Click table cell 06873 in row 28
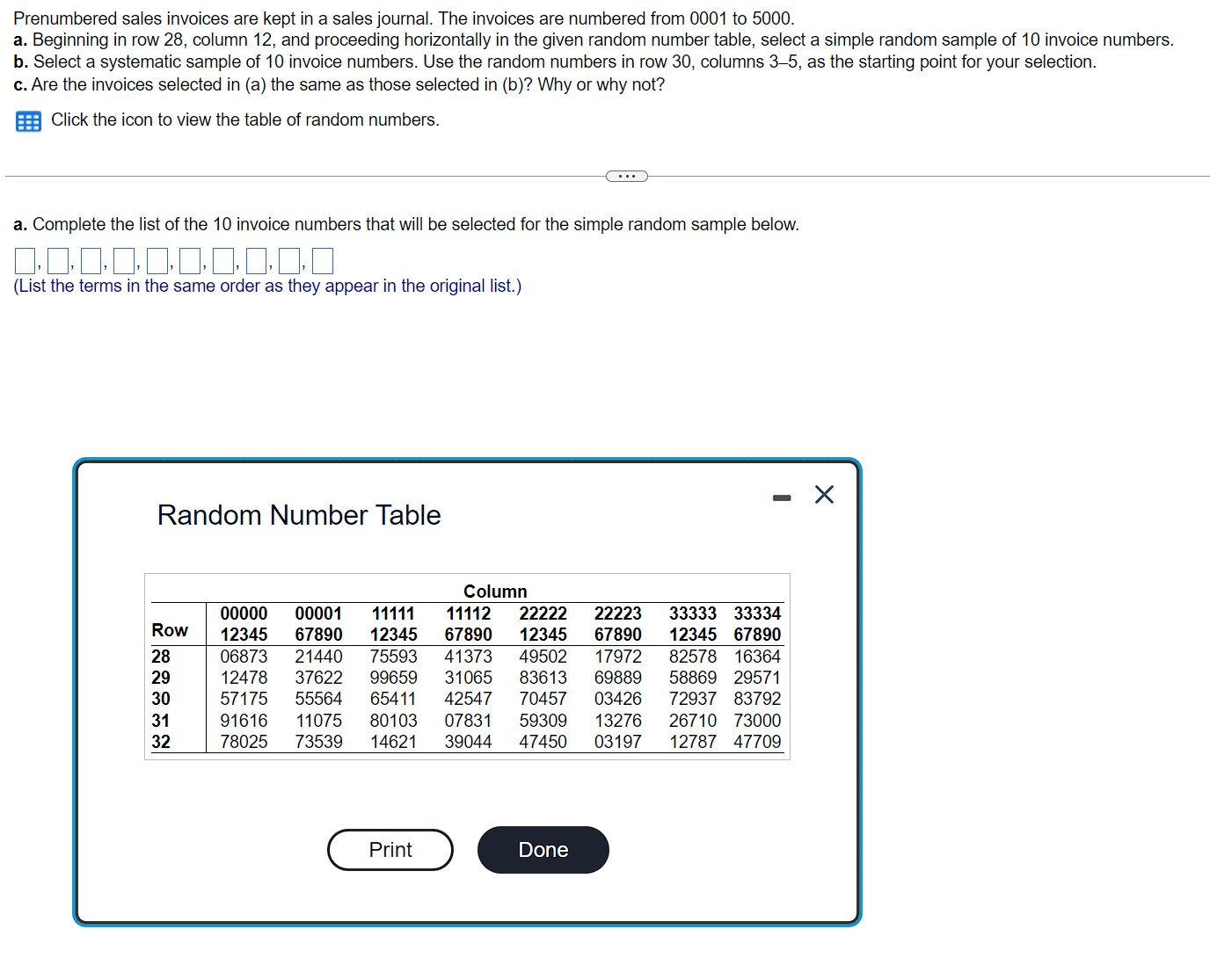 244,657
